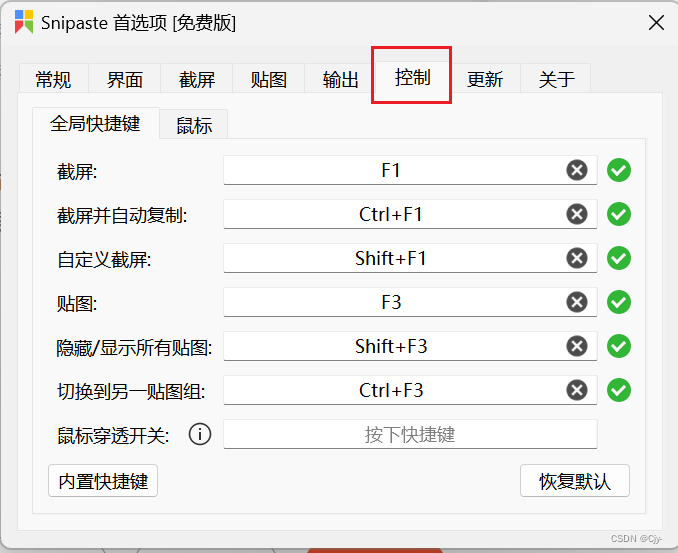Click the 截屏并自动复制 label
The image size is (678, 553).
coord(122,215)
